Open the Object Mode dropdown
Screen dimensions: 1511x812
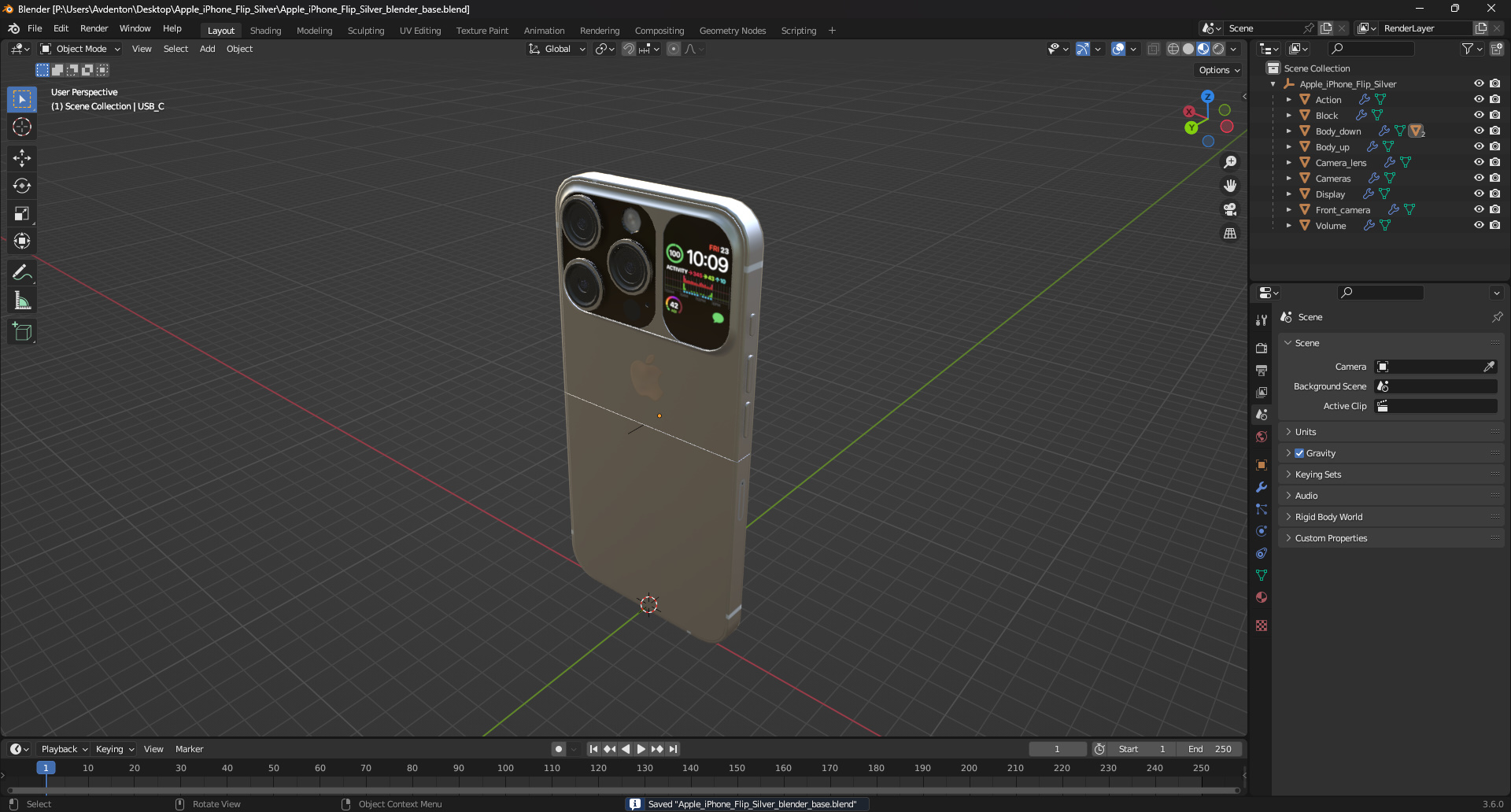tap(80, 49)
